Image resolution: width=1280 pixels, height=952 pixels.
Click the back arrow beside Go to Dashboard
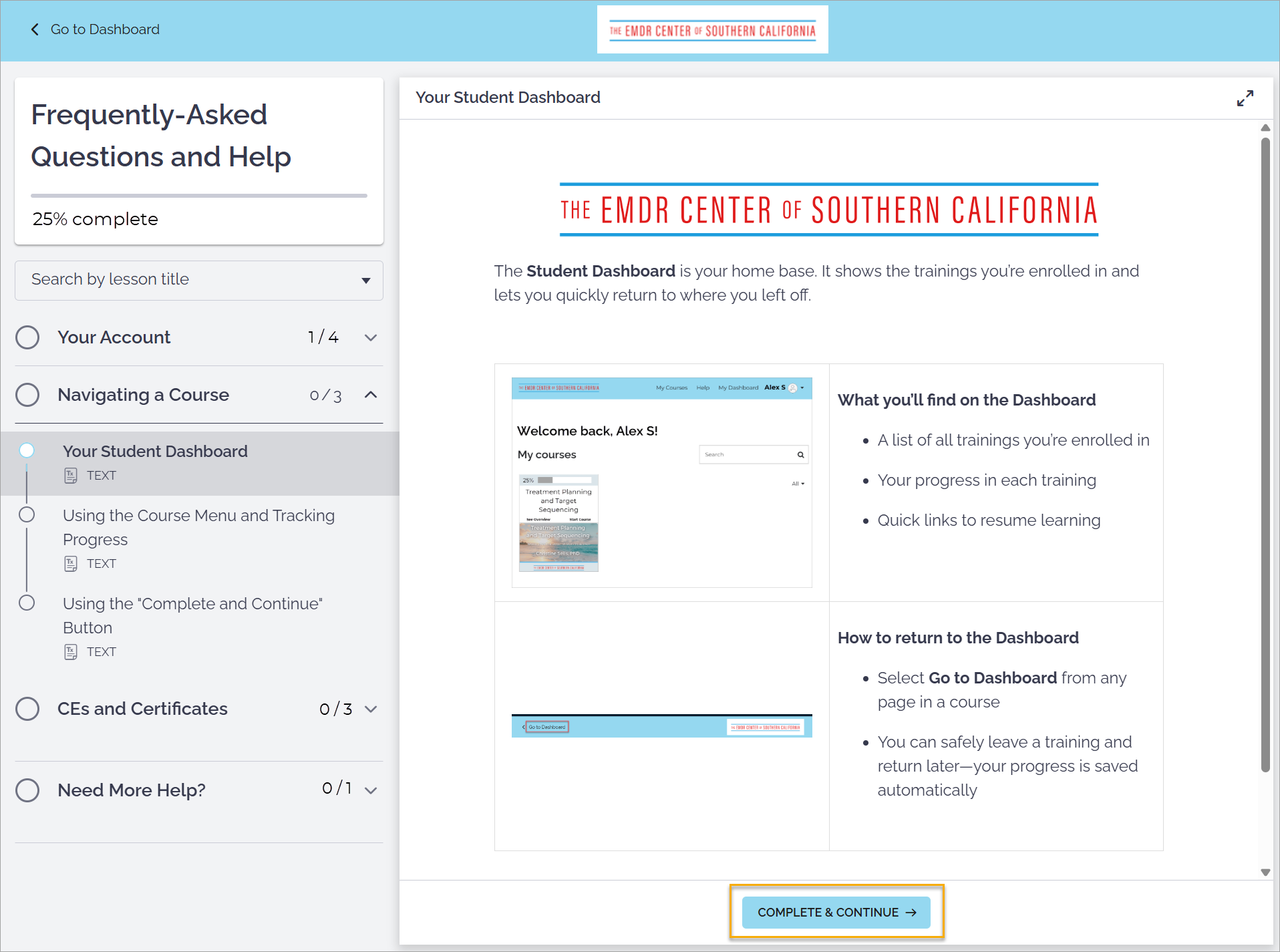click(35, 29)
